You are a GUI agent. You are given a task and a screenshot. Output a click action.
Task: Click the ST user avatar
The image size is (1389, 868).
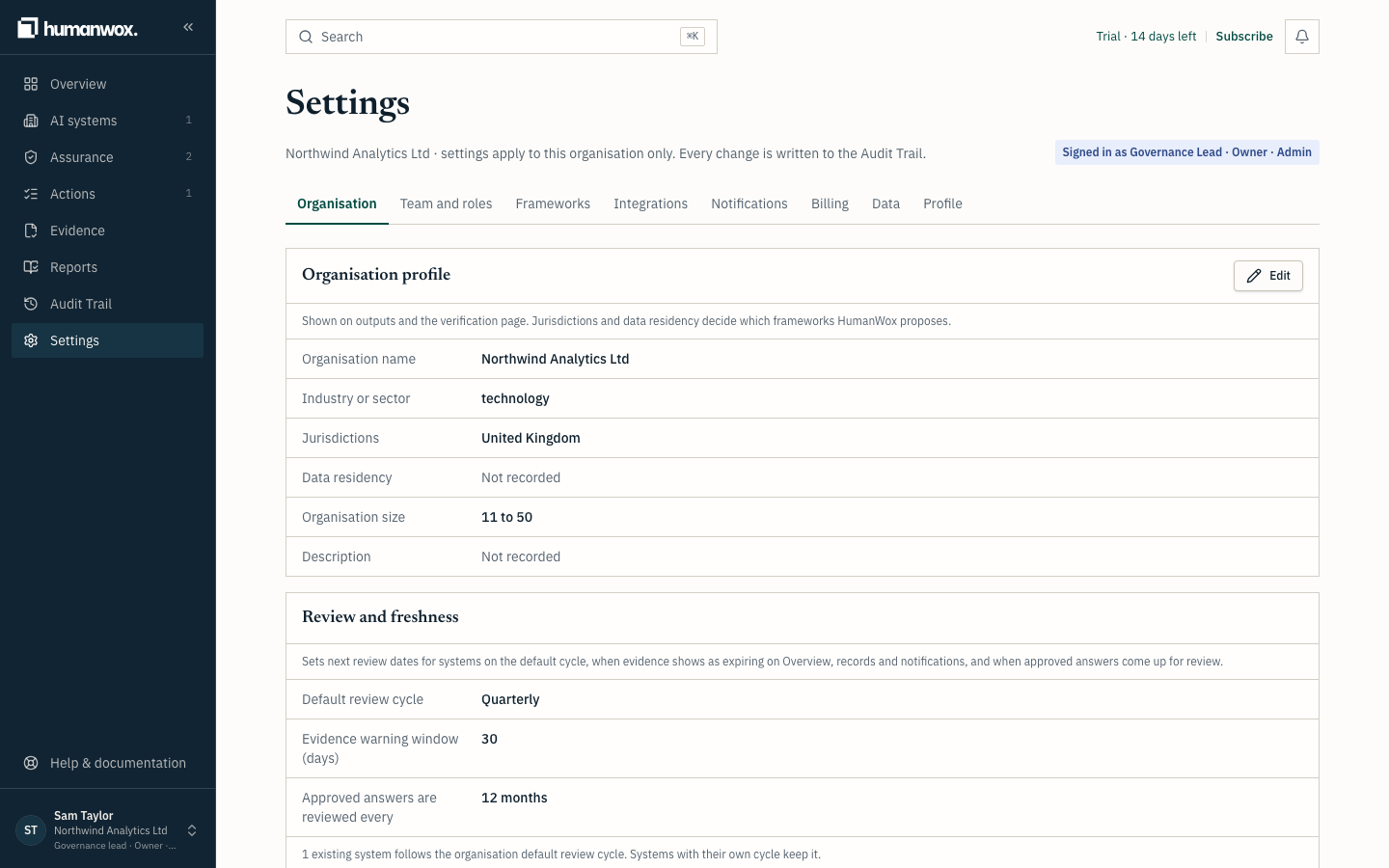[x=31, y=830]
